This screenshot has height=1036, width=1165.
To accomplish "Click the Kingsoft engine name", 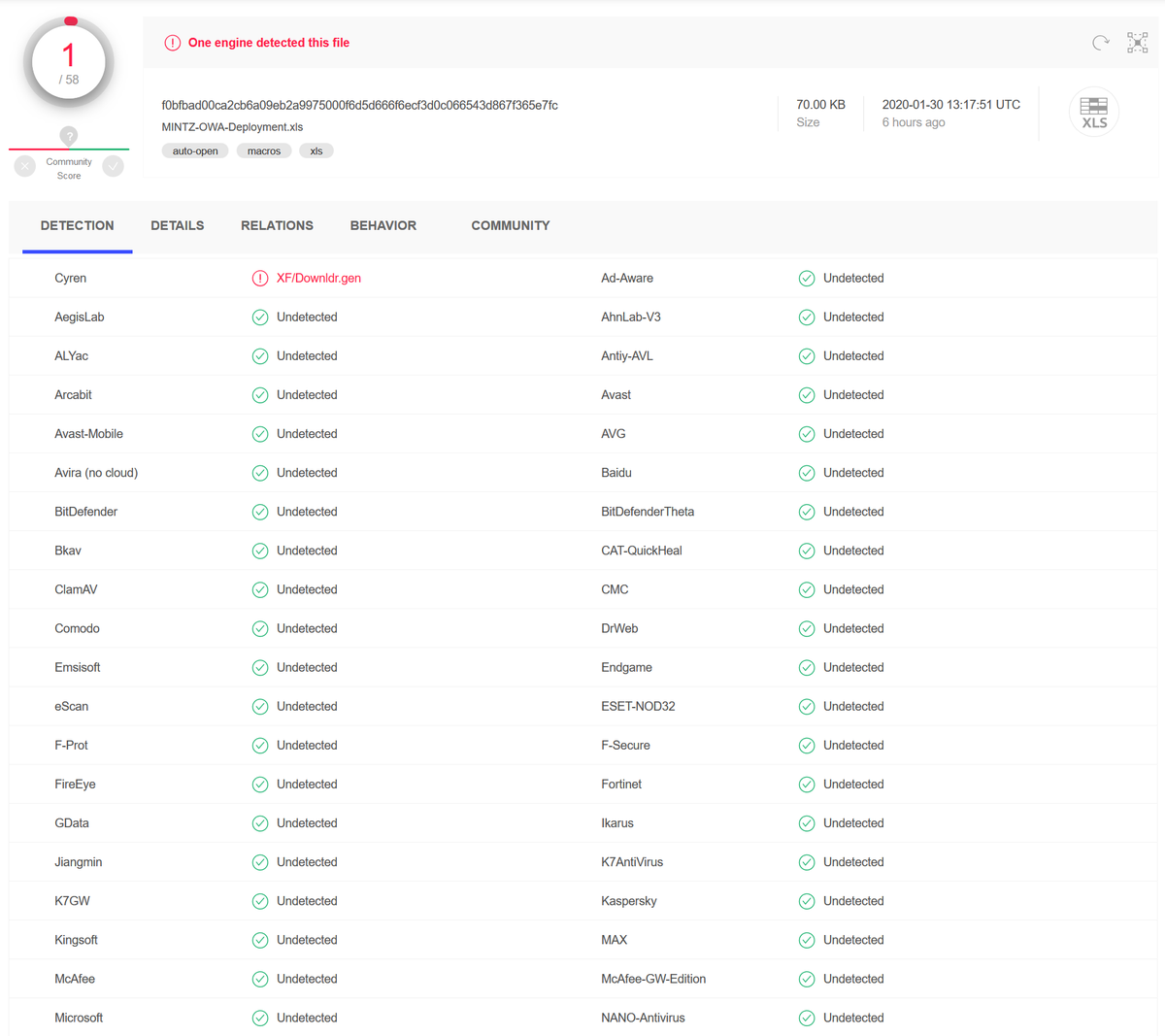I will (77, 940).
